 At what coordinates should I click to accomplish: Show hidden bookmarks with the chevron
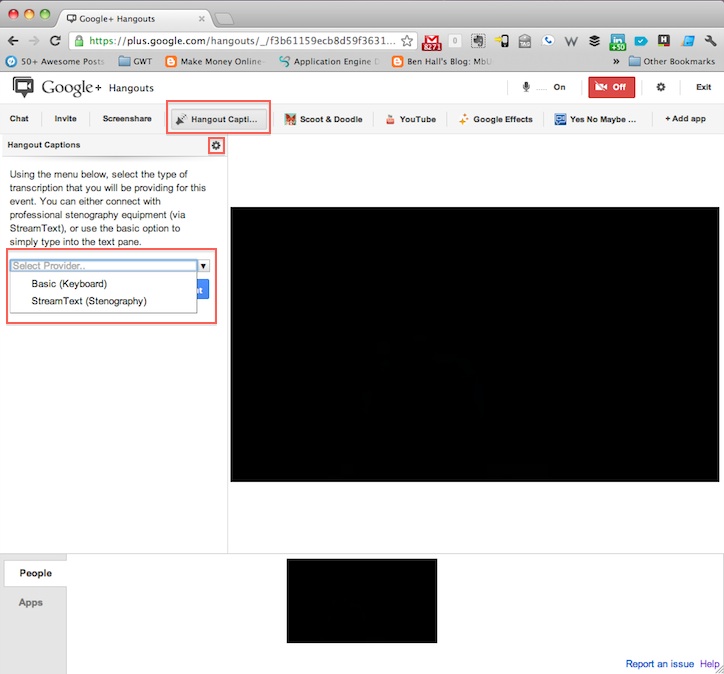click(616, 61)
